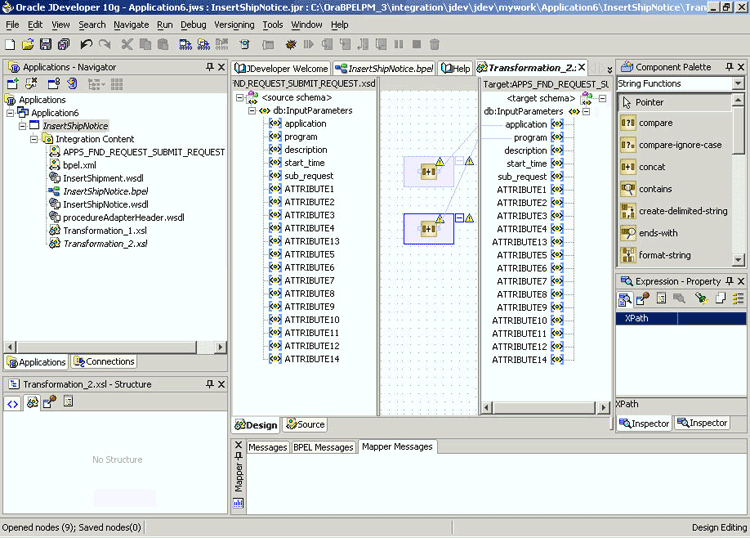Collapse the InsertShipNotice project node

point(22,126)
